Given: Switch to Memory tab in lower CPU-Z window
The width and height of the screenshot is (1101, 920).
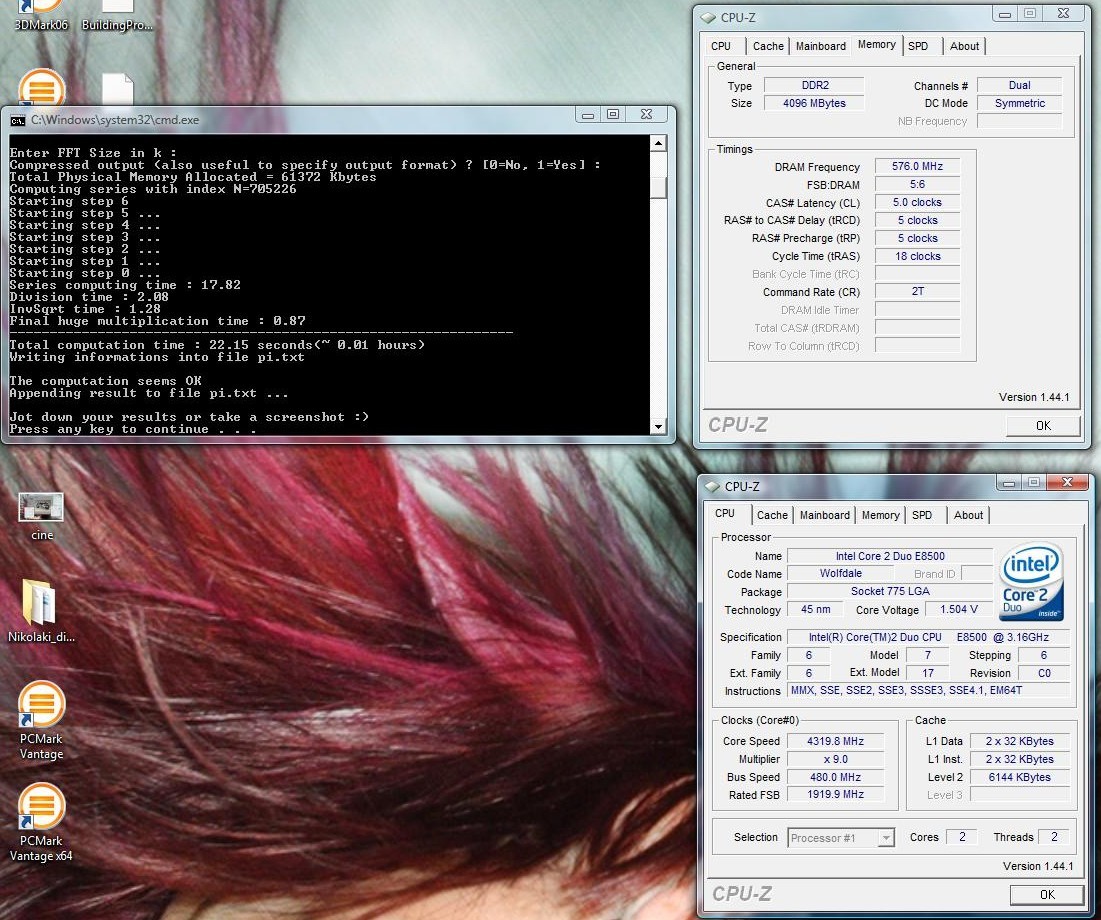Looking at the screenshot, I should [881, 515].
